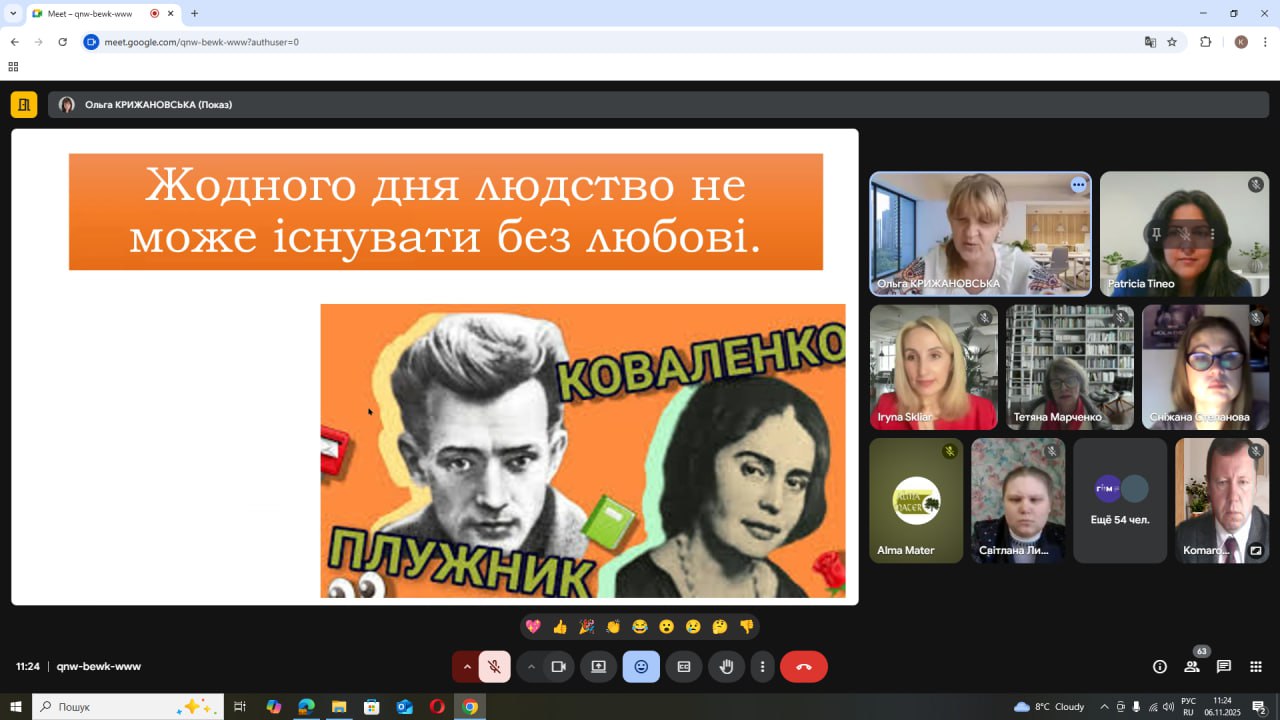Open the in-call chat panel
Image resolution: width=1280 pixels, height=720 pixels.
1224,667
